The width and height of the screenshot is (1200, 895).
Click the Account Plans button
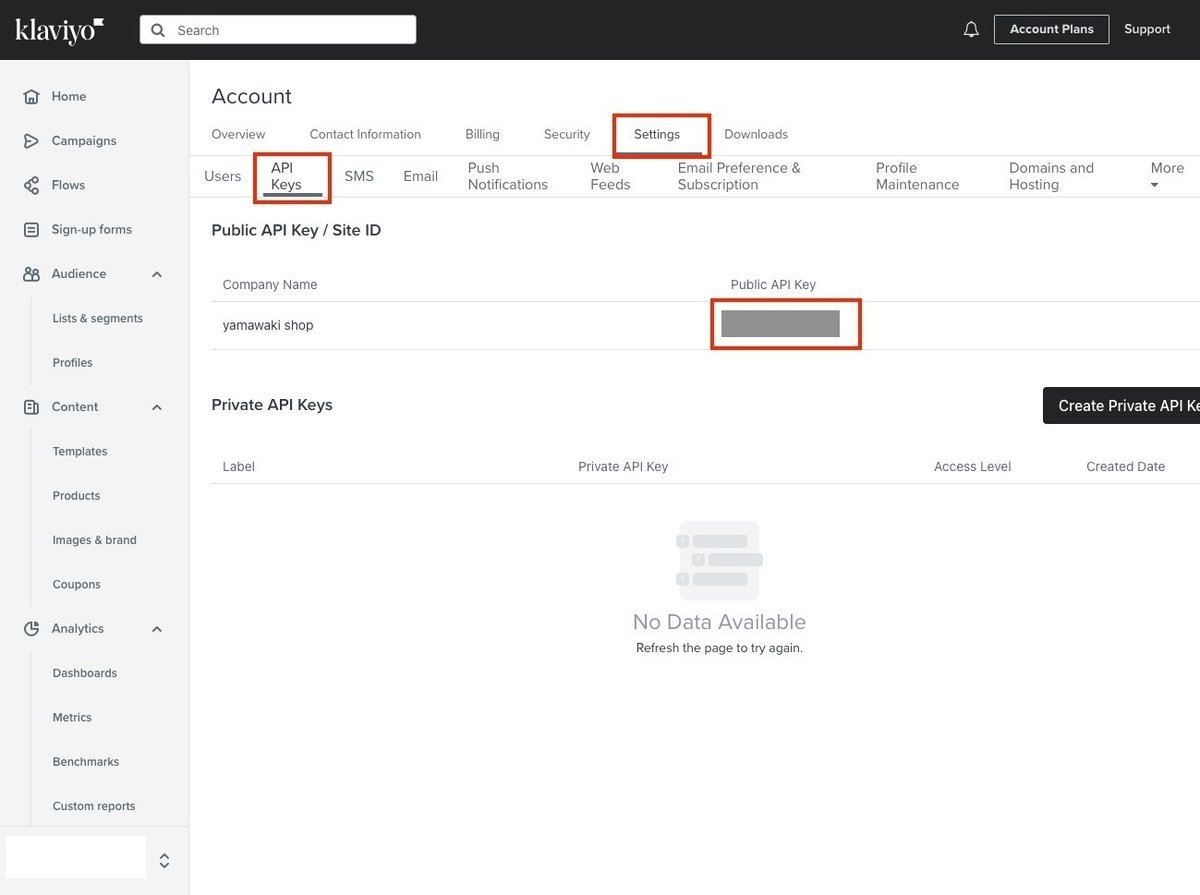pos(1051,29)
